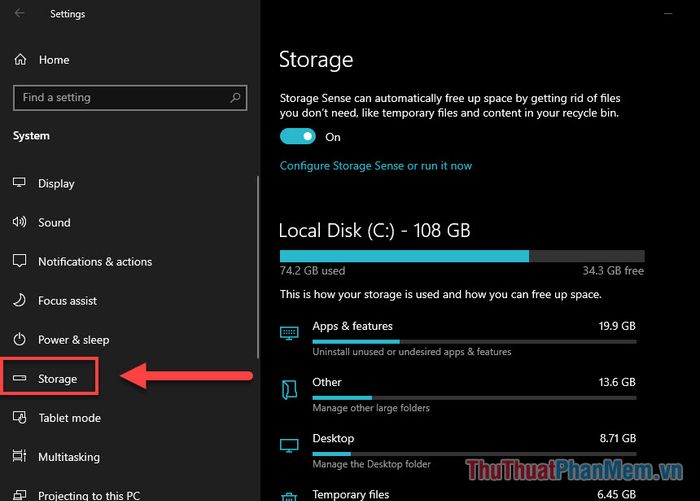The height and width of the screenshot is (501, 700).
Task: Click the Focus assist moon icon
Action: [19, 300]
